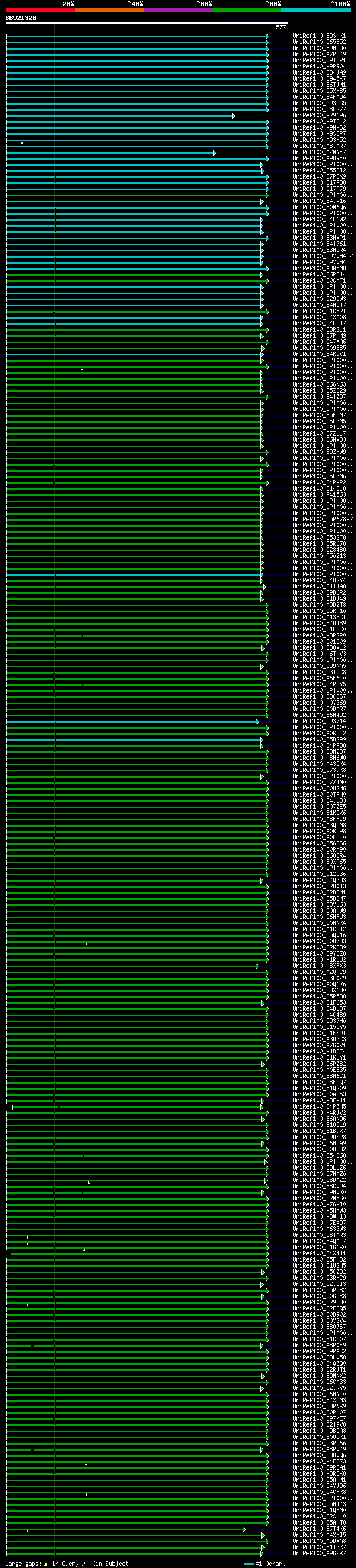Select hit label UniRef100_Q47YA6
This screenshot has height=1568, width=356.
pos(319,342)
